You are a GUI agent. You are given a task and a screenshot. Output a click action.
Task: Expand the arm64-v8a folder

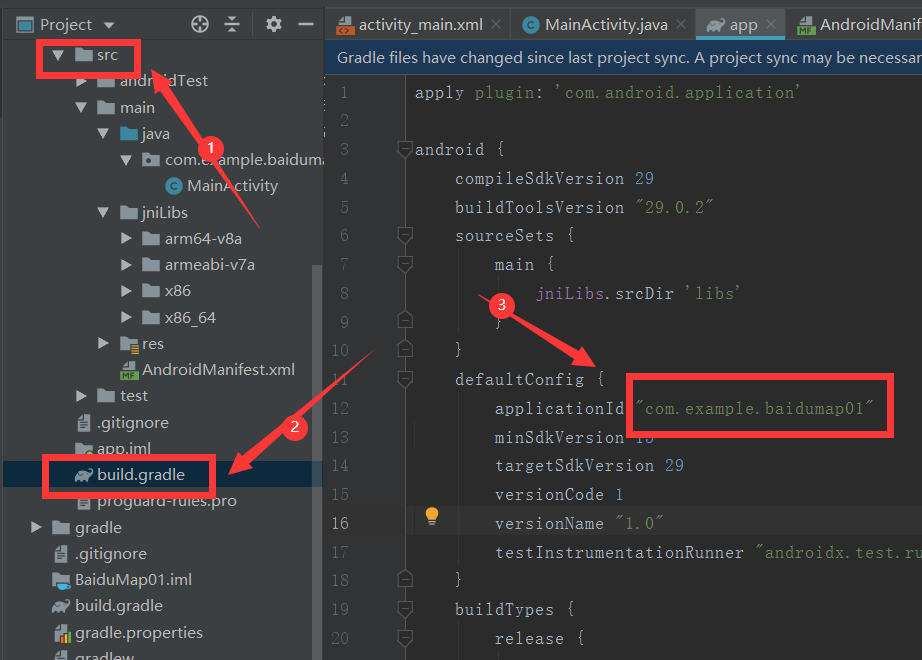pos(126,238)
